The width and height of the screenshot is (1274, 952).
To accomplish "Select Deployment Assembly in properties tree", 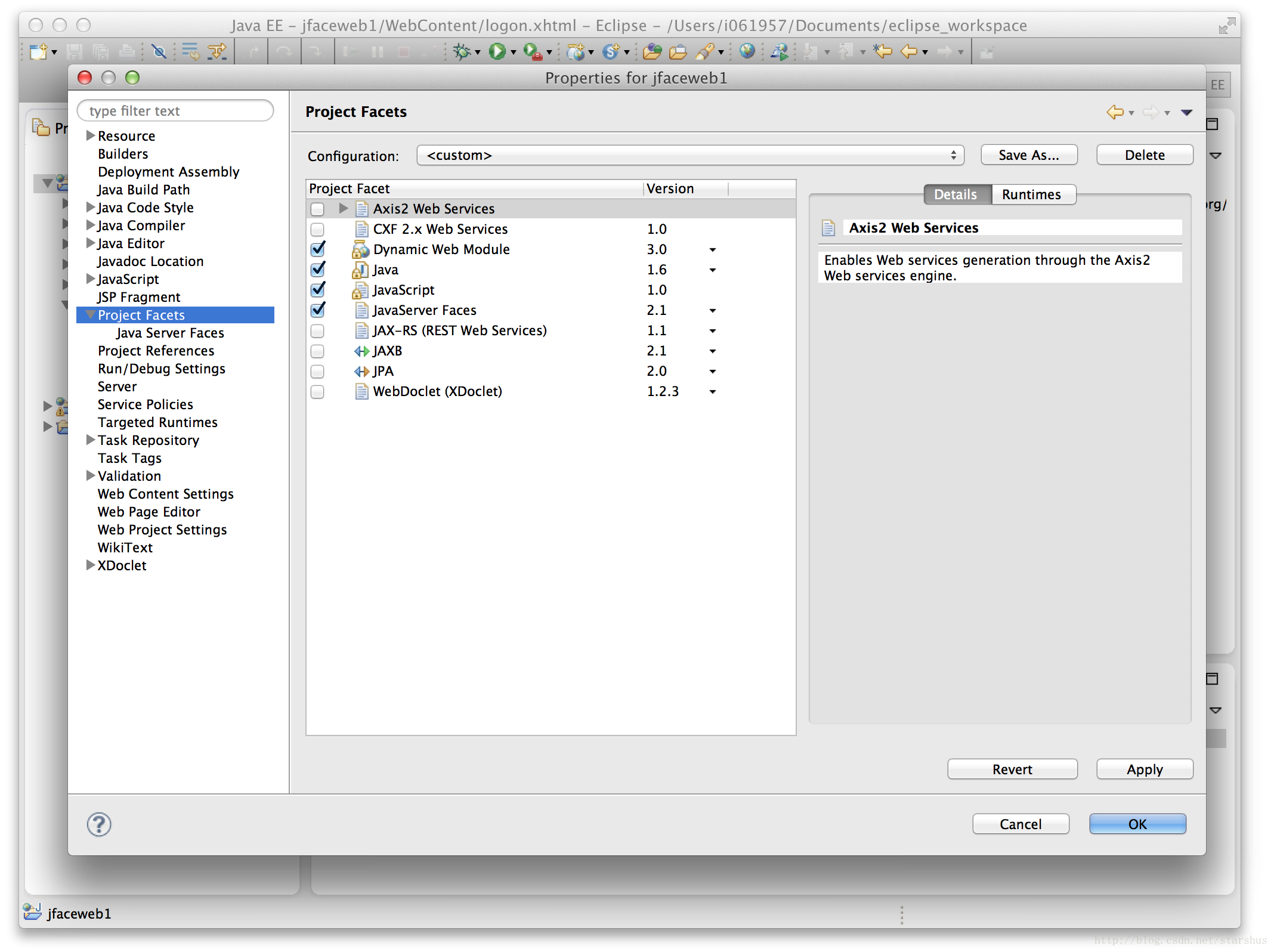I will pos(169,172).
